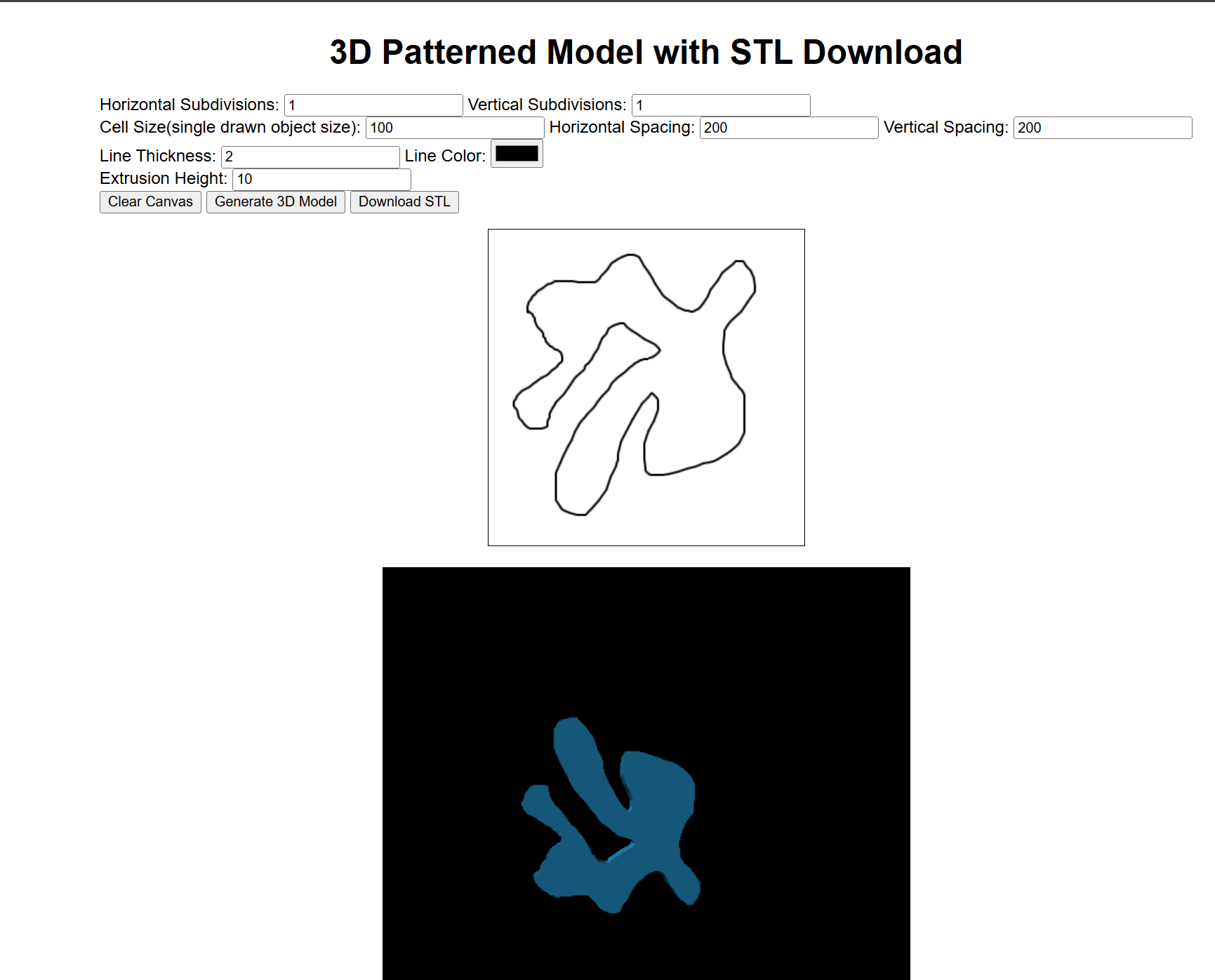This screenshot has width=1215, height=980.
Task: Click the Vertical Subdivisions input field
Action: [721, 105]
